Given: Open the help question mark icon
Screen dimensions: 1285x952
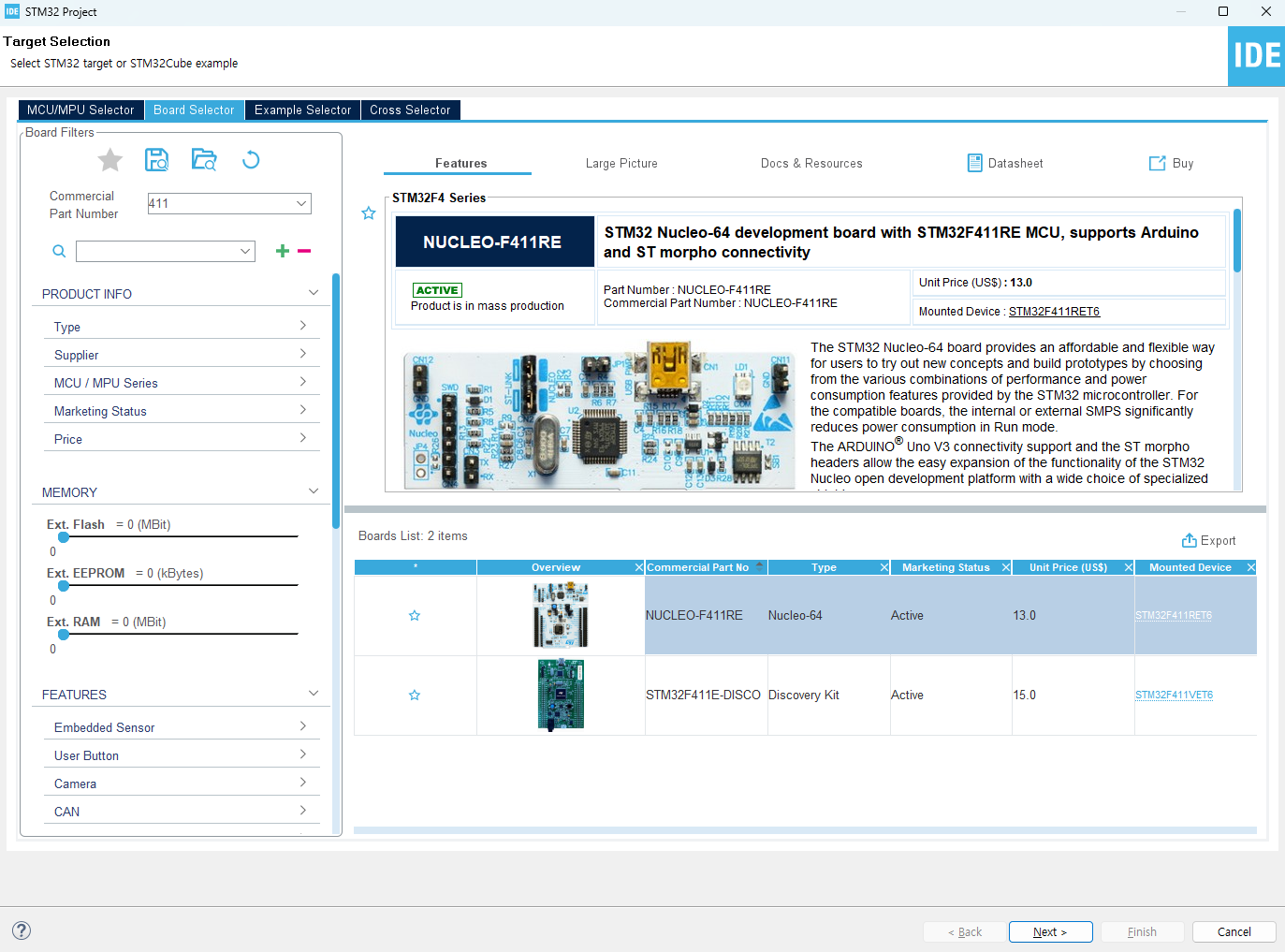Looking at the screenshot, I should point(22,930).
